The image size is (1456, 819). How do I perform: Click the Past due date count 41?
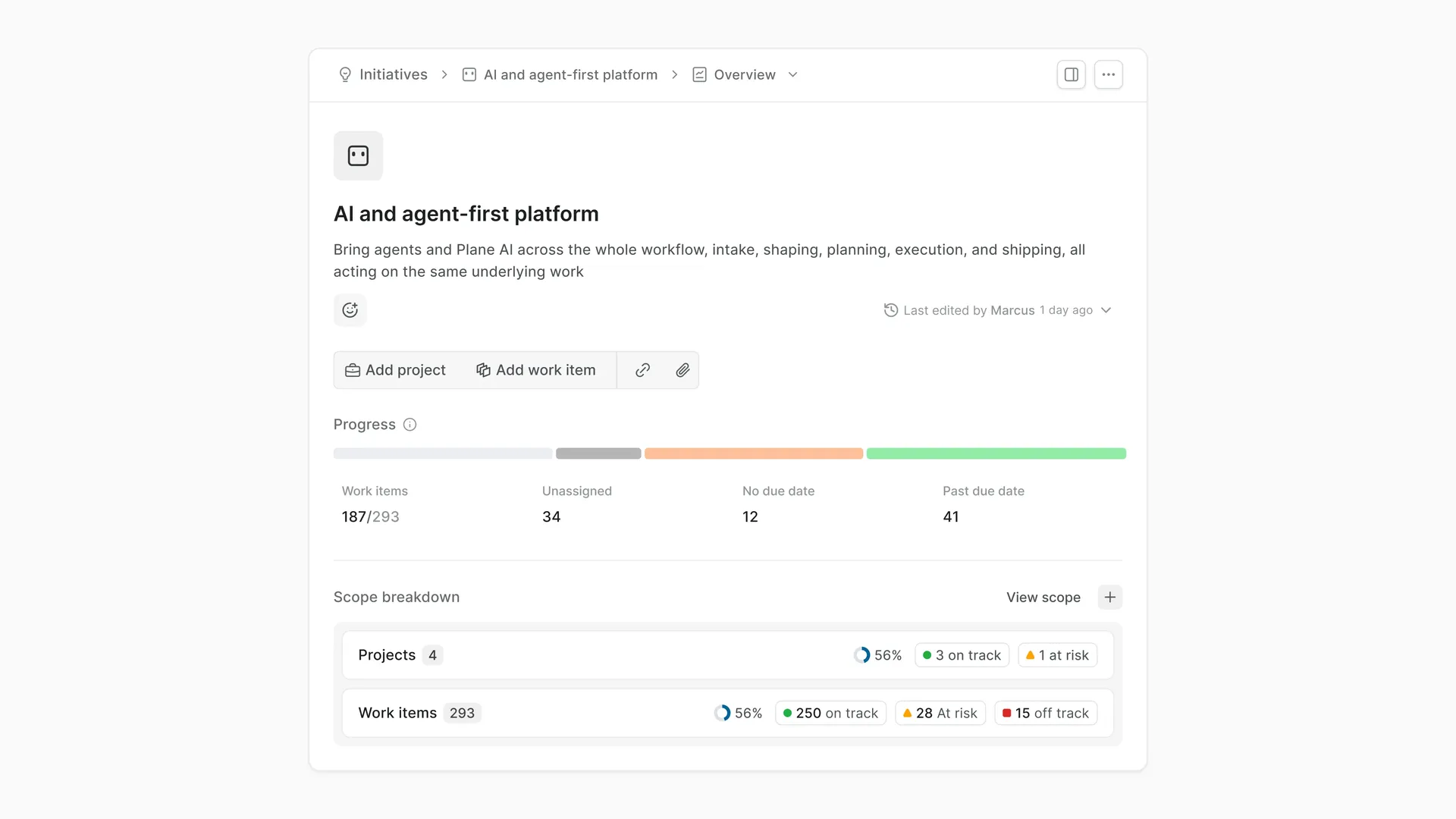coord(951,516)
